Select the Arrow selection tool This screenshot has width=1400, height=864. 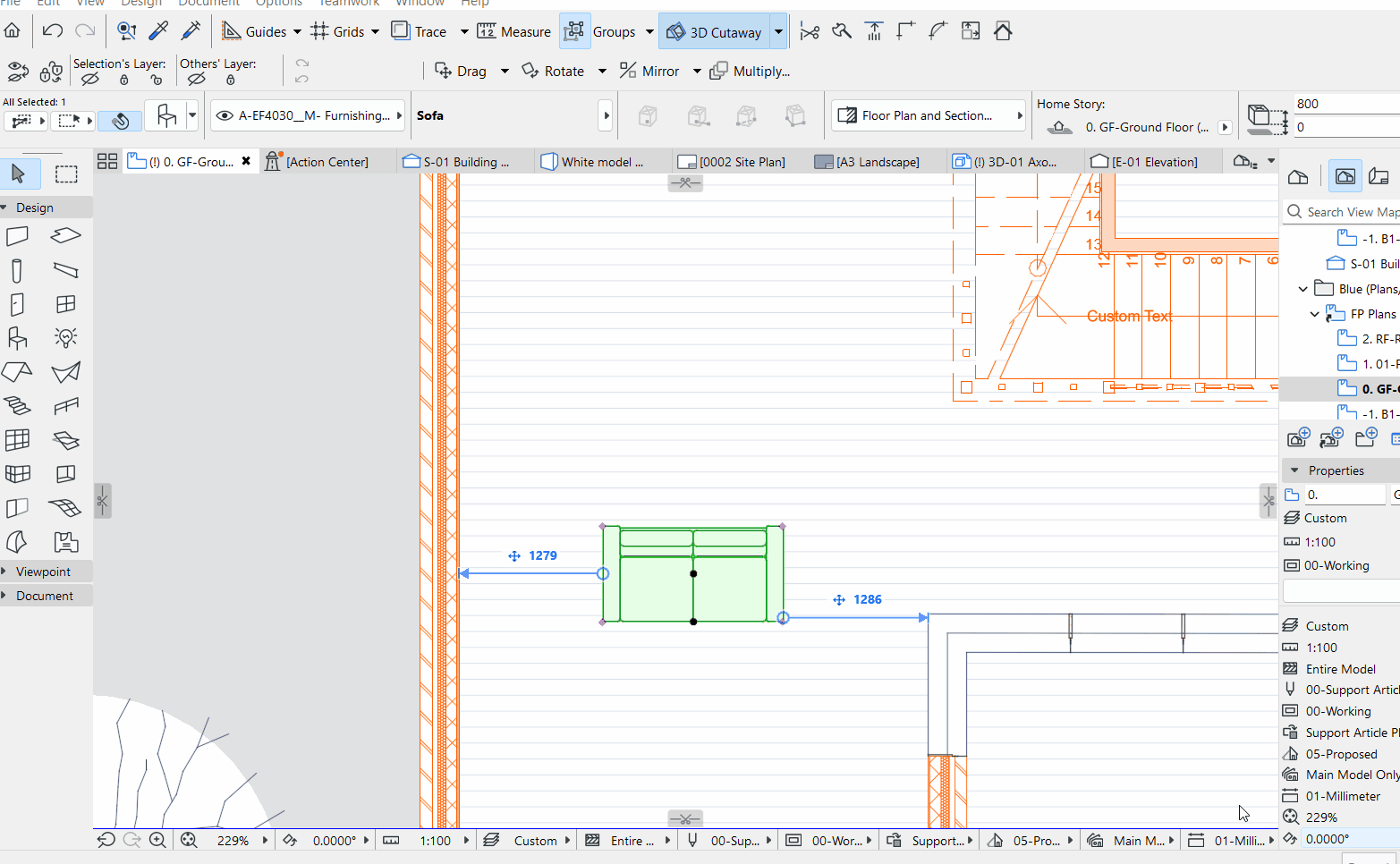click(x=18, y=174)
